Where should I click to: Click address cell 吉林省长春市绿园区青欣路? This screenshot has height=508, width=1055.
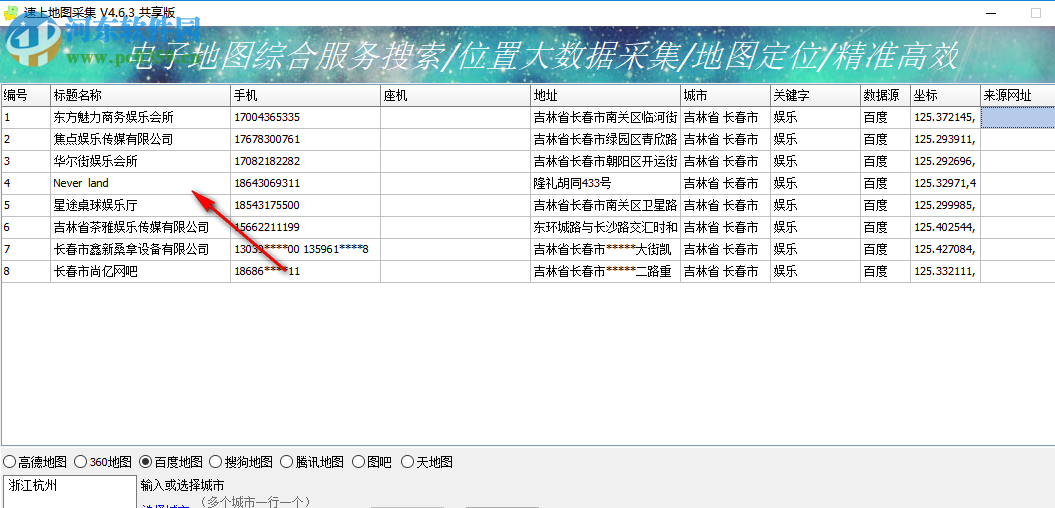click(606, 139)
